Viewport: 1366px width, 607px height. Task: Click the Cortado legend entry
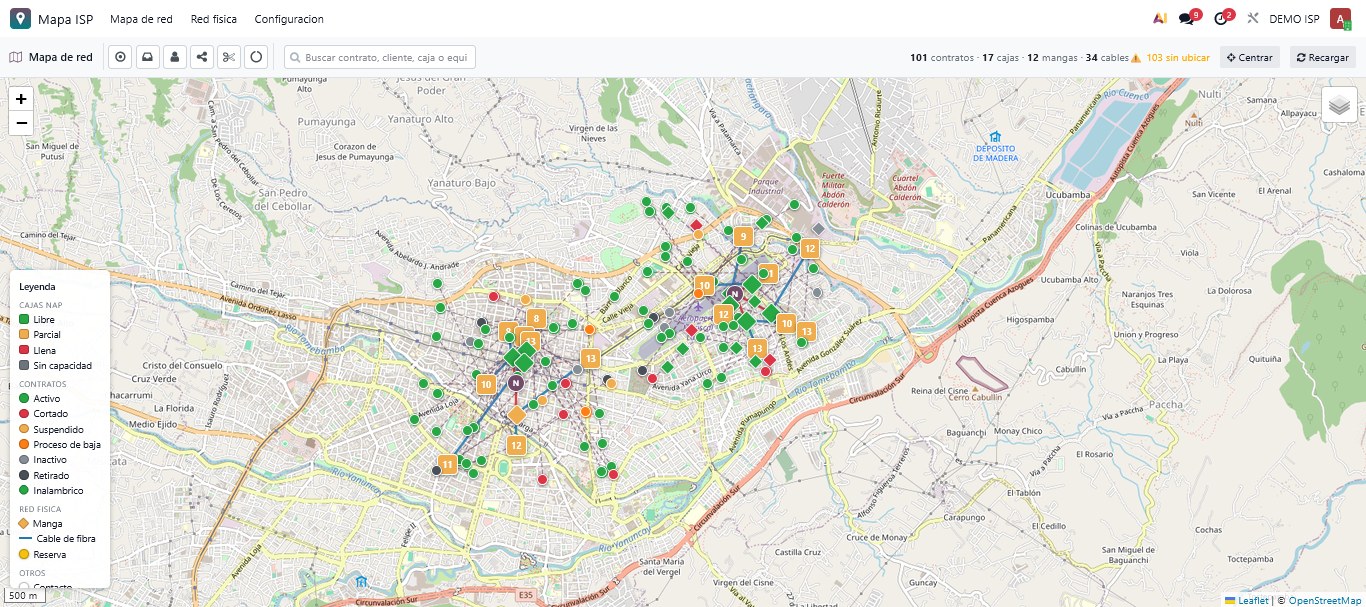(x=45, y=413)
